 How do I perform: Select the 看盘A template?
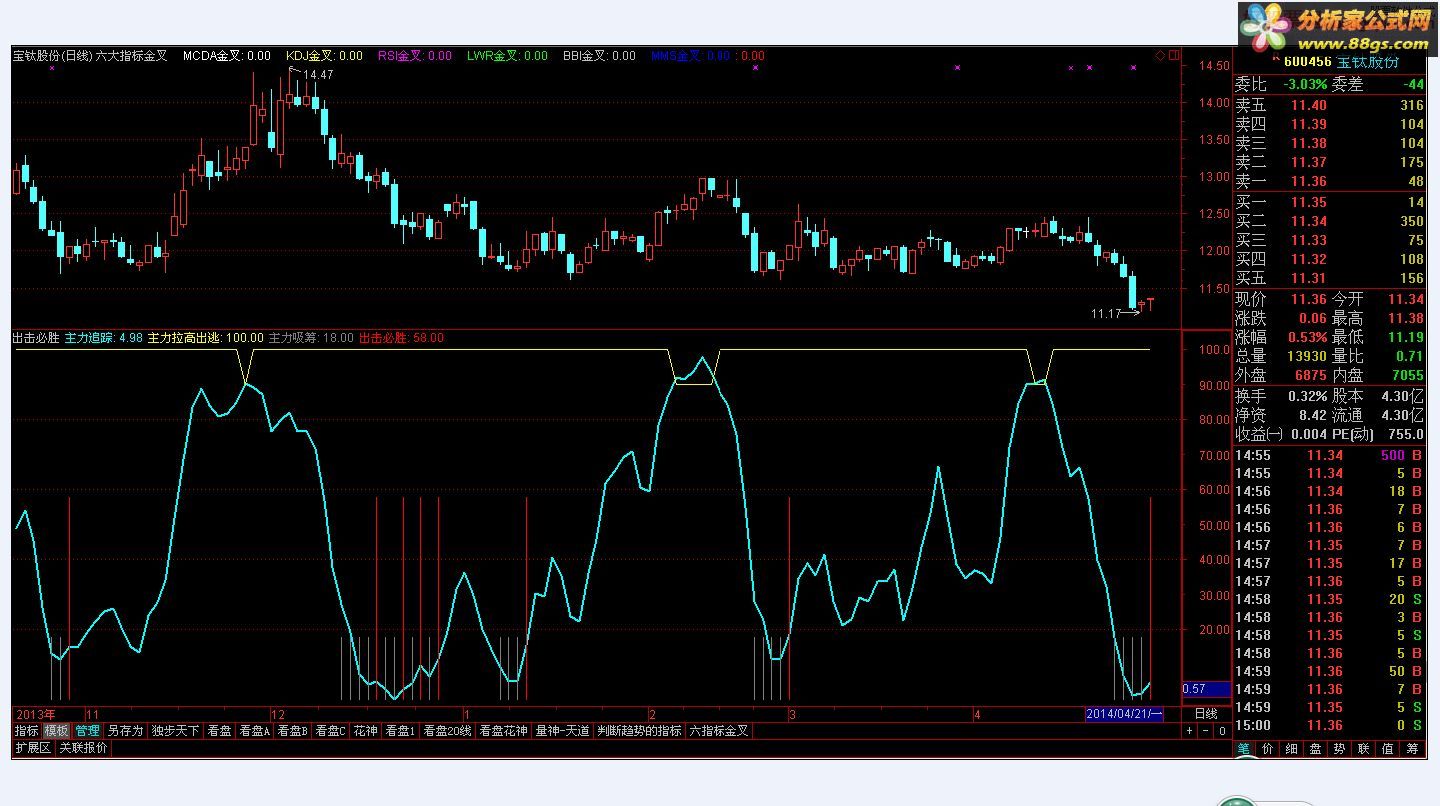click(x=255, y=731)
